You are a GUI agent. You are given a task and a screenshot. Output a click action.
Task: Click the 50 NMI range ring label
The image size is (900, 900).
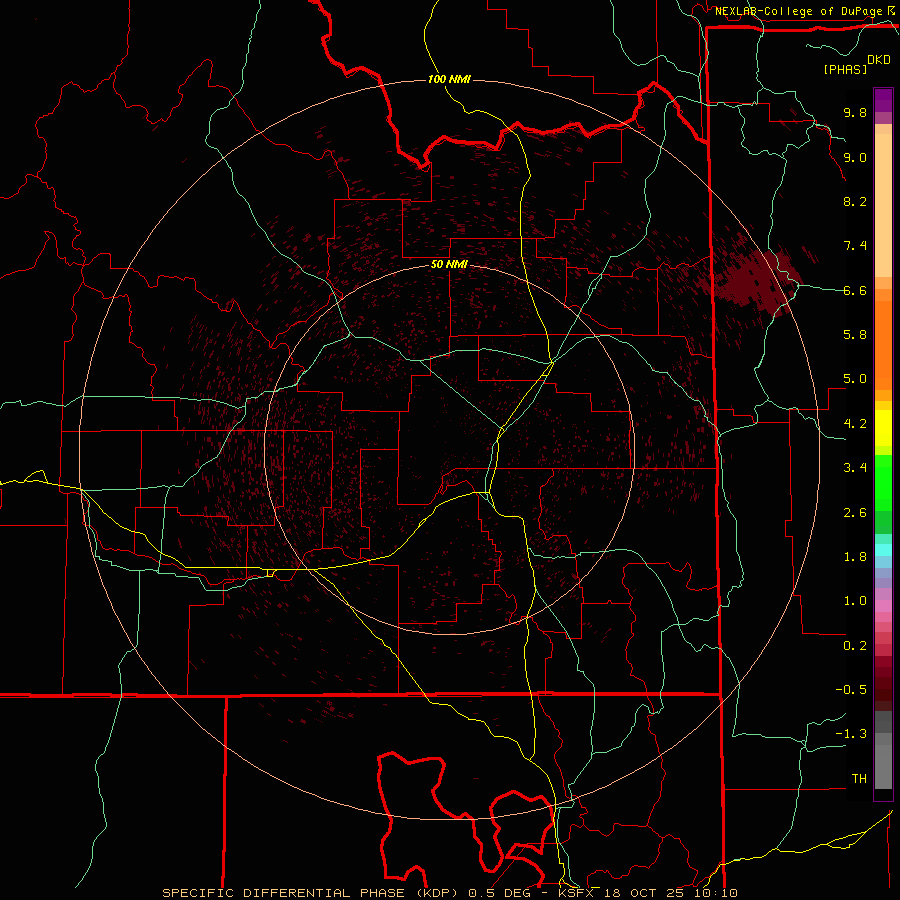click(x=449, y=264)
